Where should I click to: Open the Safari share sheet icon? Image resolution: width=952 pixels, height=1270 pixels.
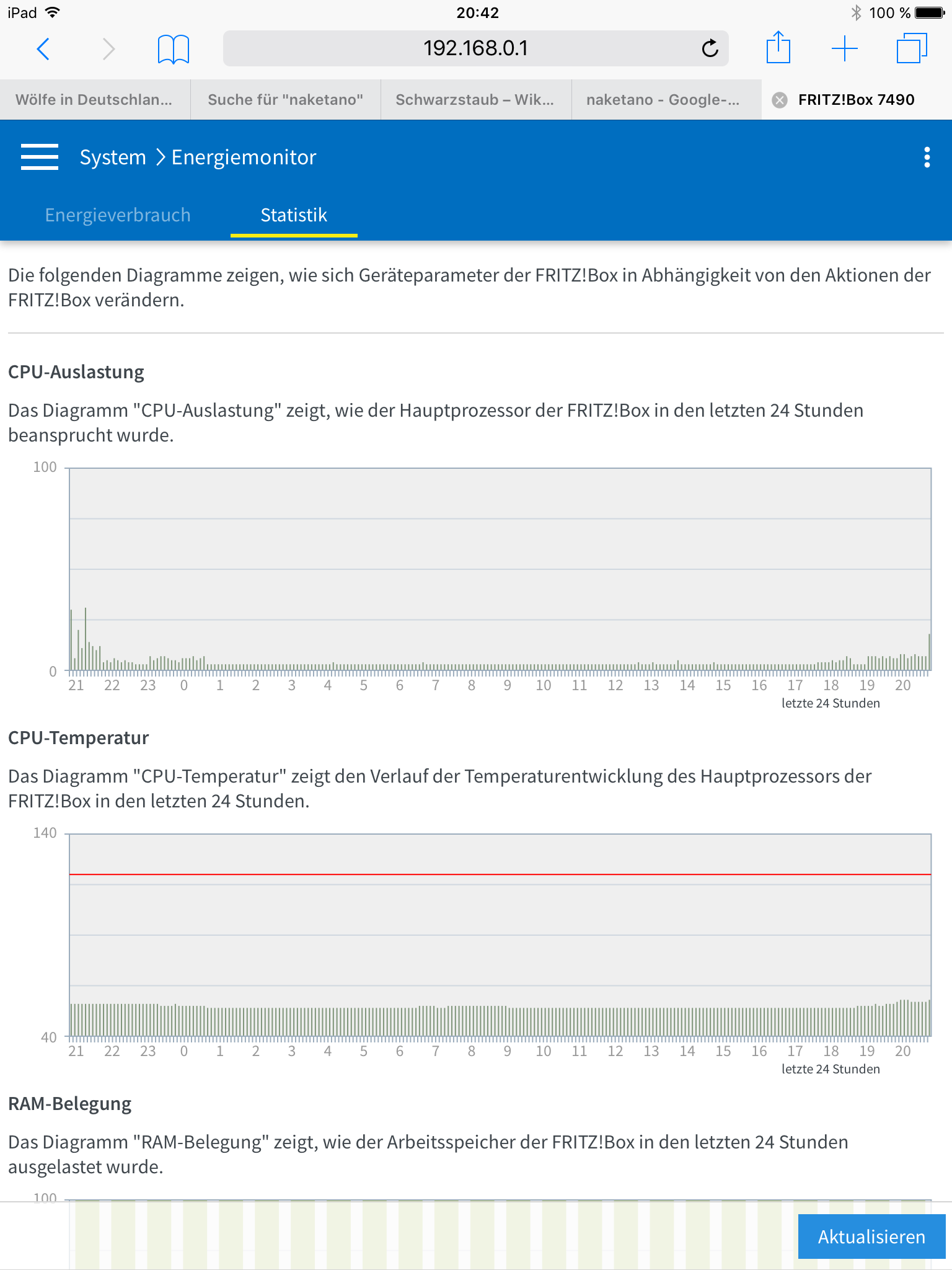[x=778, y=47]
